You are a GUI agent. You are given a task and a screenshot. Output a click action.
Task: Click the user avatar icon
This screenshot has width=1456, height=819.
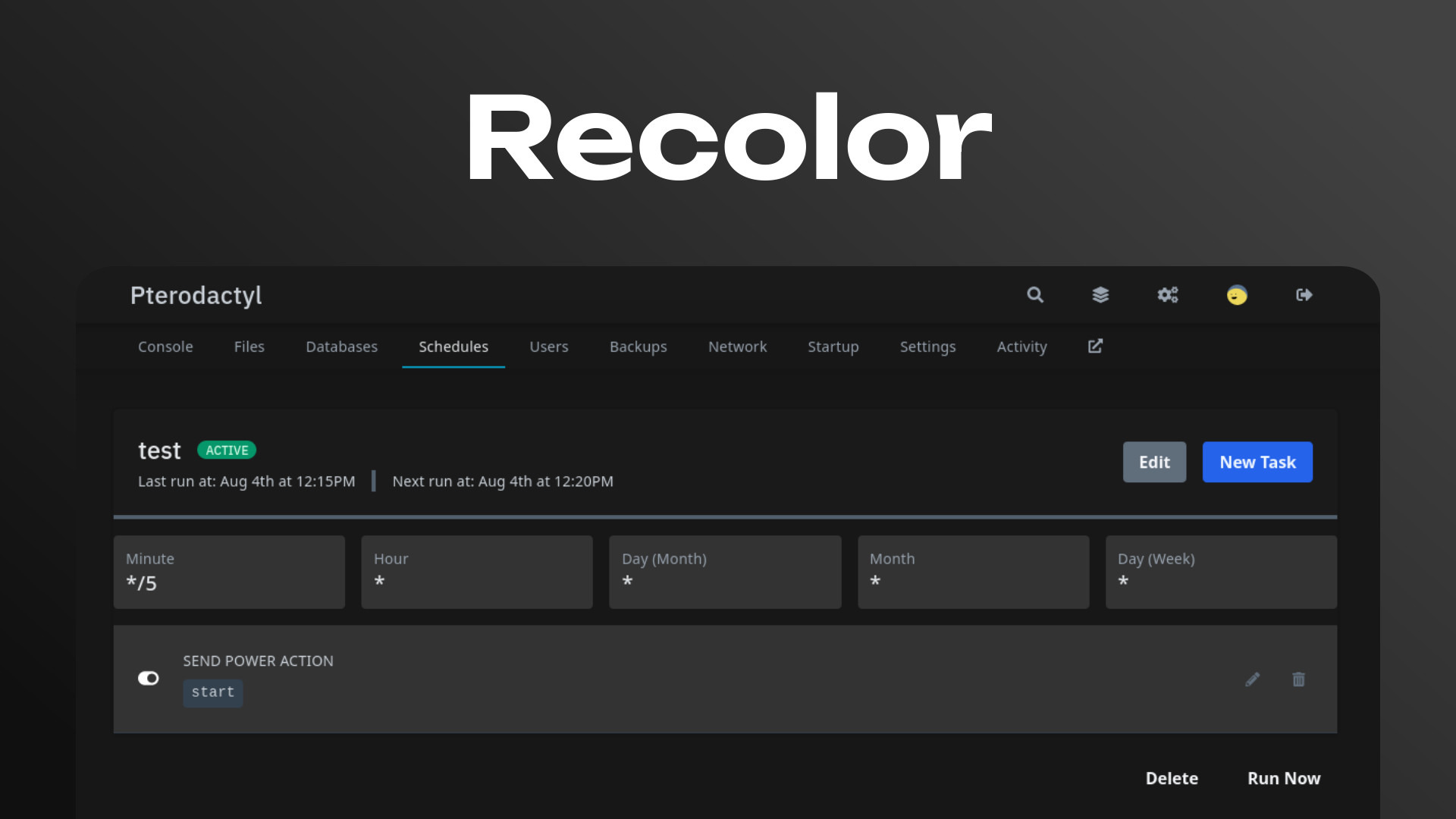(x=1237, y=295)
